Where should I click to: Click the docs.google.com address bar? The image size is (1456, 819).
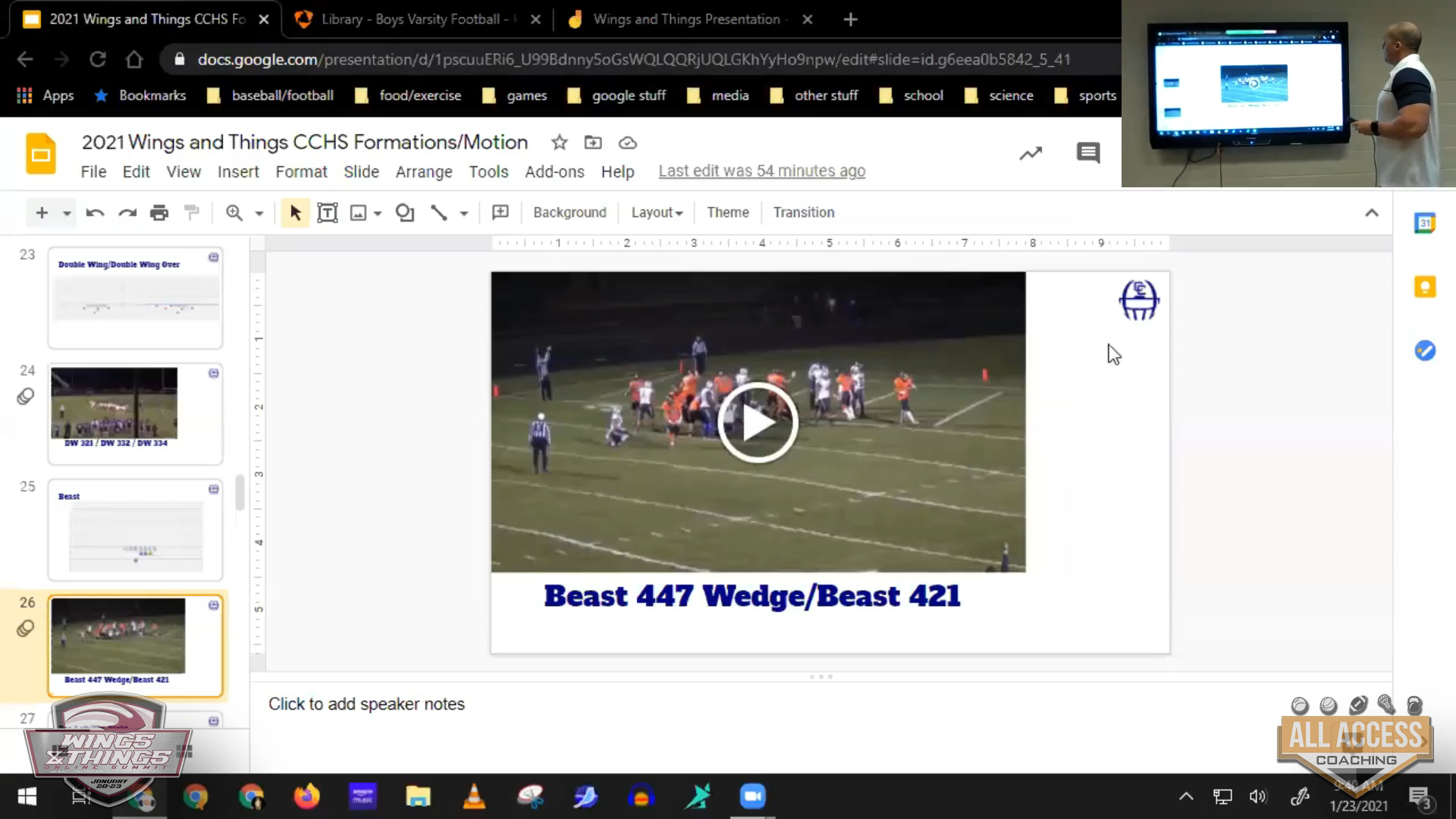(642, 59)
